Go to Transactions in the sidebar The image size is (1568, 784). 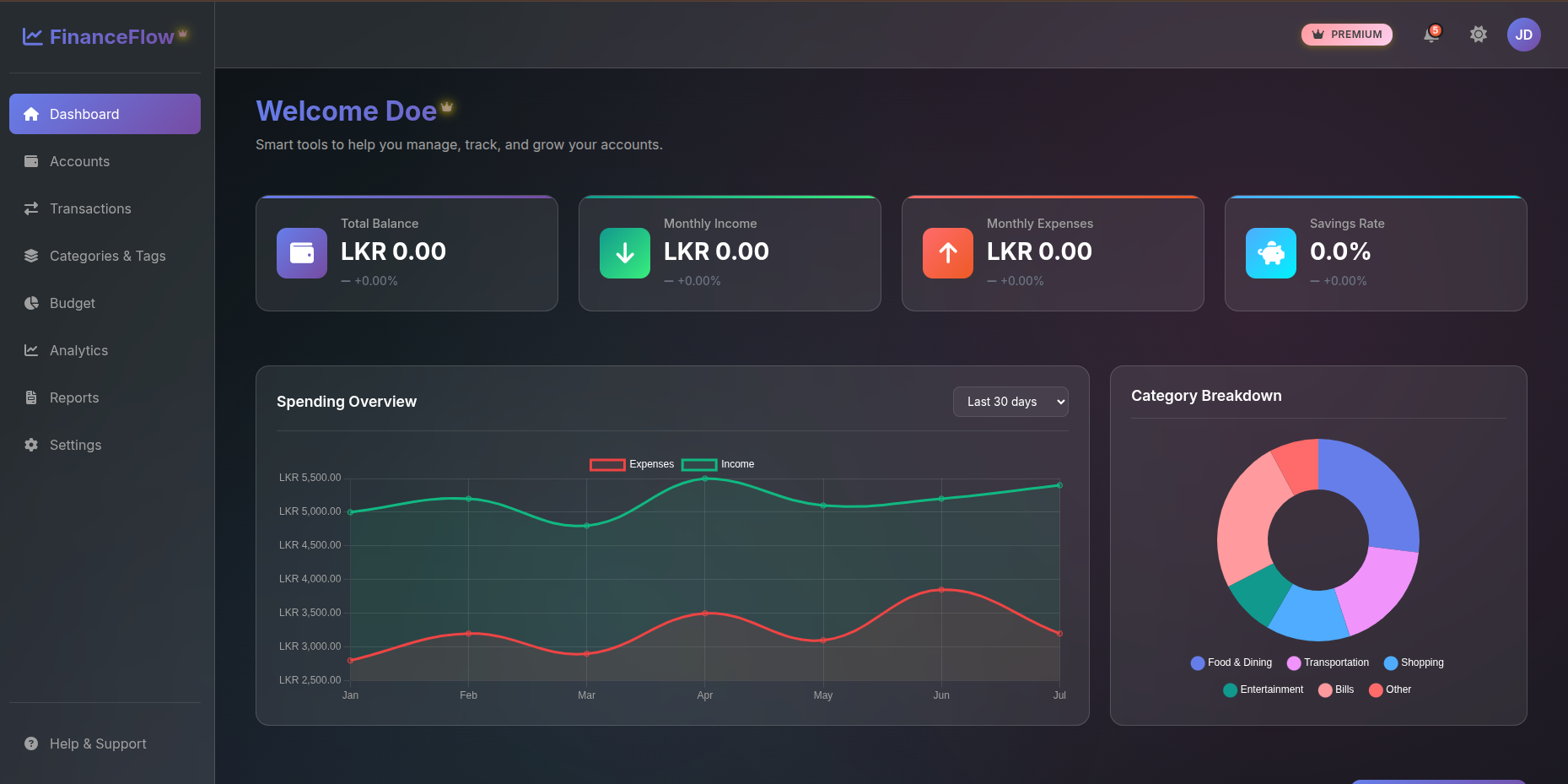click(90, 208)
